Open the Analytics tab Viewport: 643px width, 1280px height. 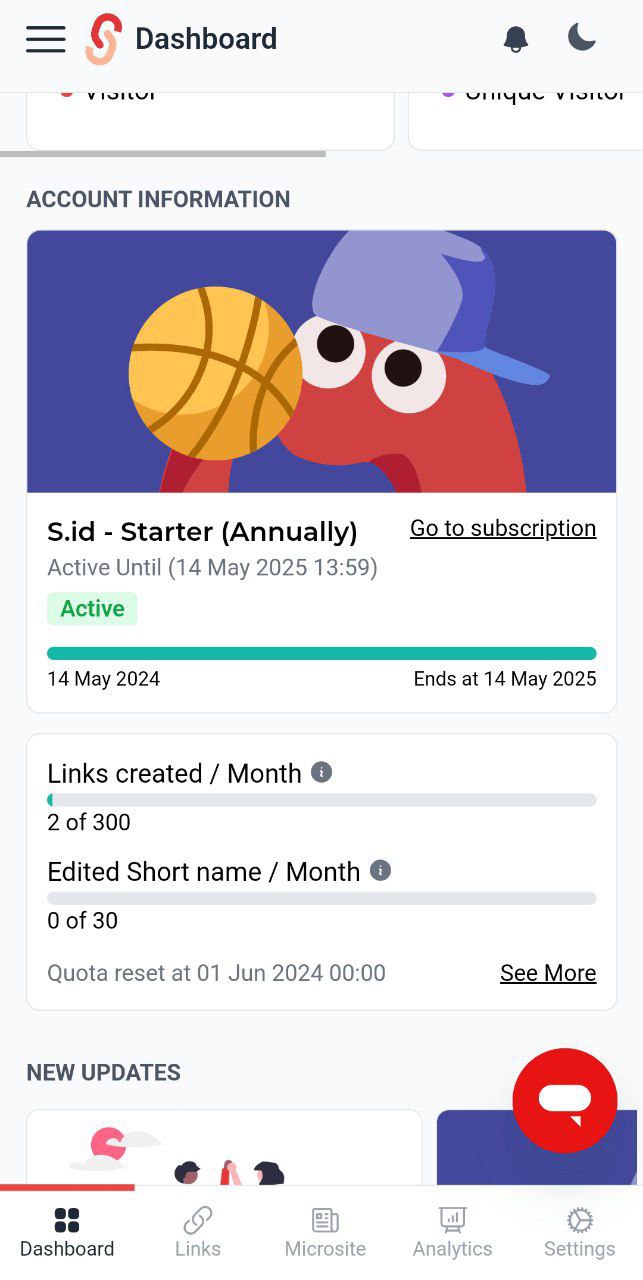[453, 1233]
